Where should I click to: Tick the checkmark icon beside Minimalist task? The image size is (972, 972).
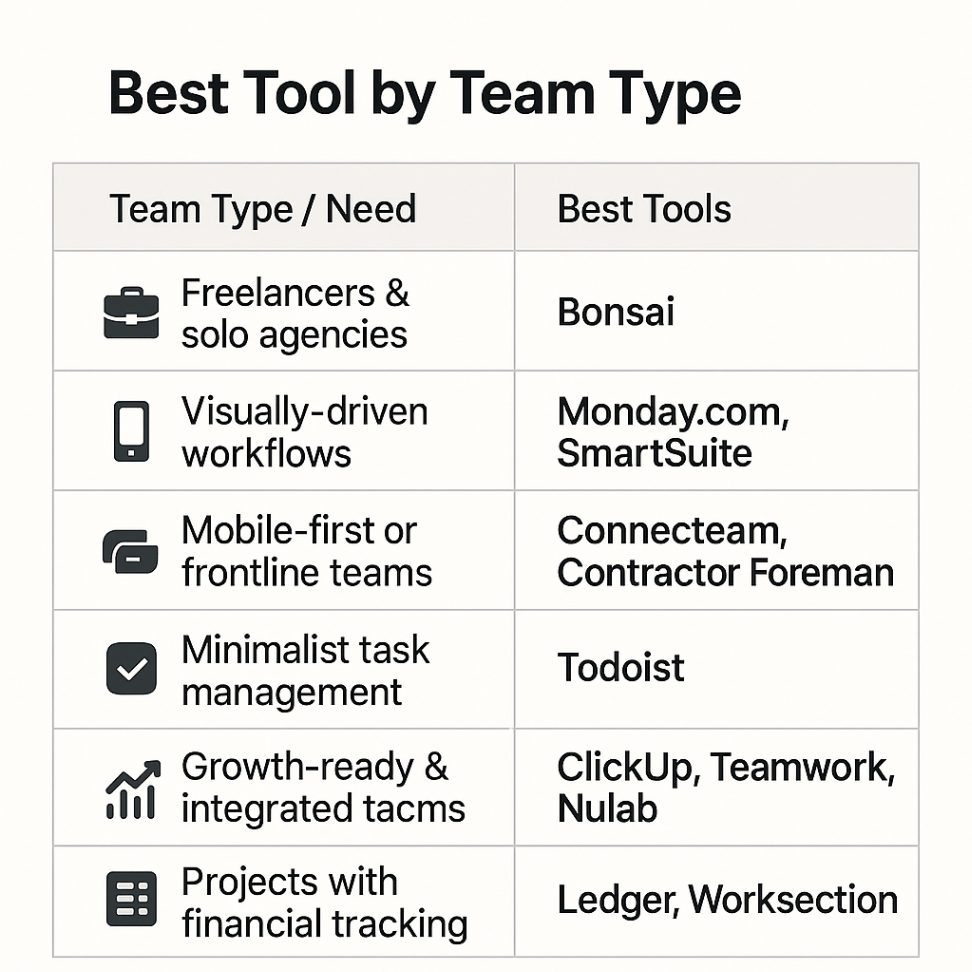(131, 668)
